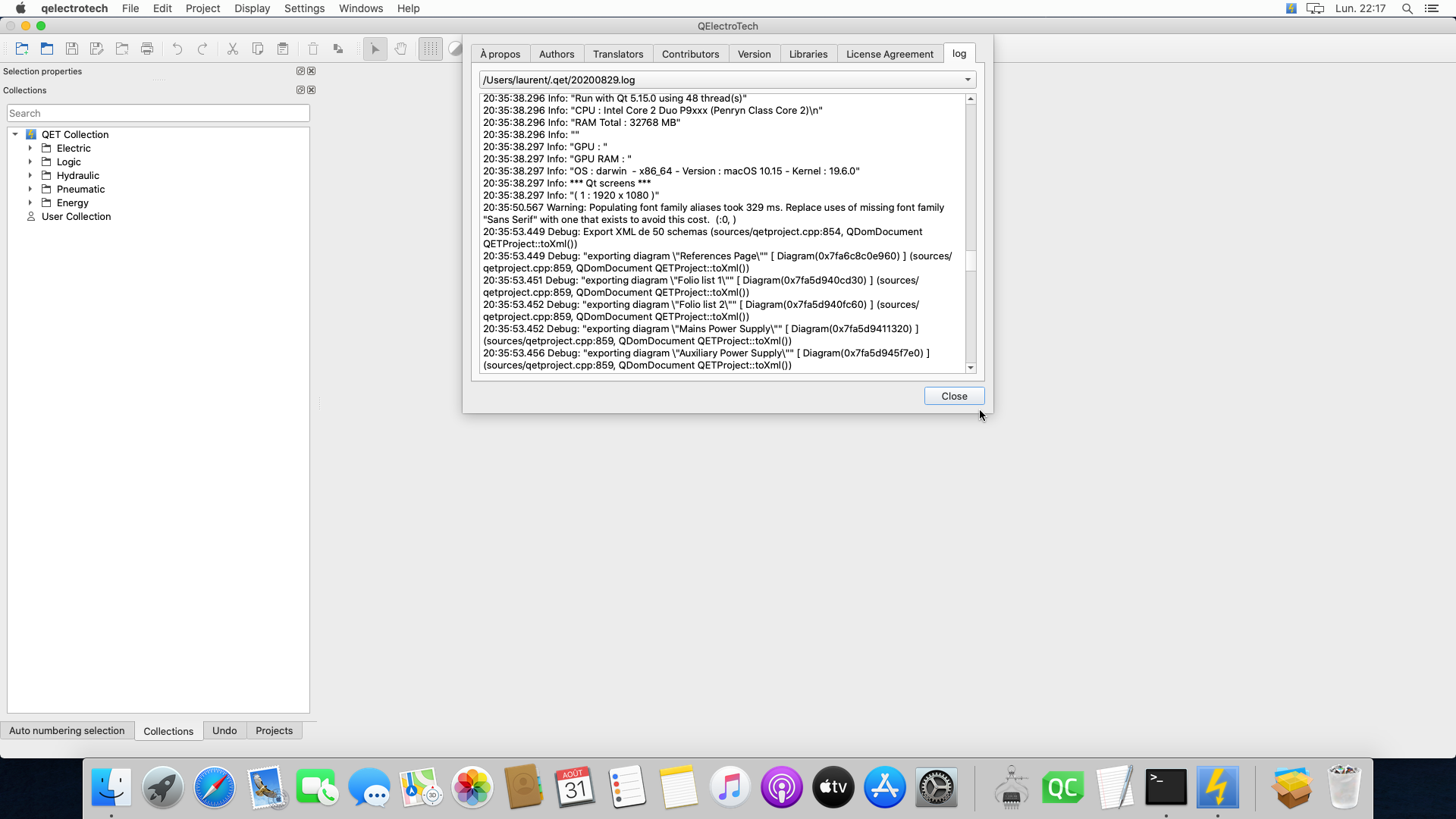Click the Open project folder icon
Screen dimensions: 1456x819
pos(47,49)
